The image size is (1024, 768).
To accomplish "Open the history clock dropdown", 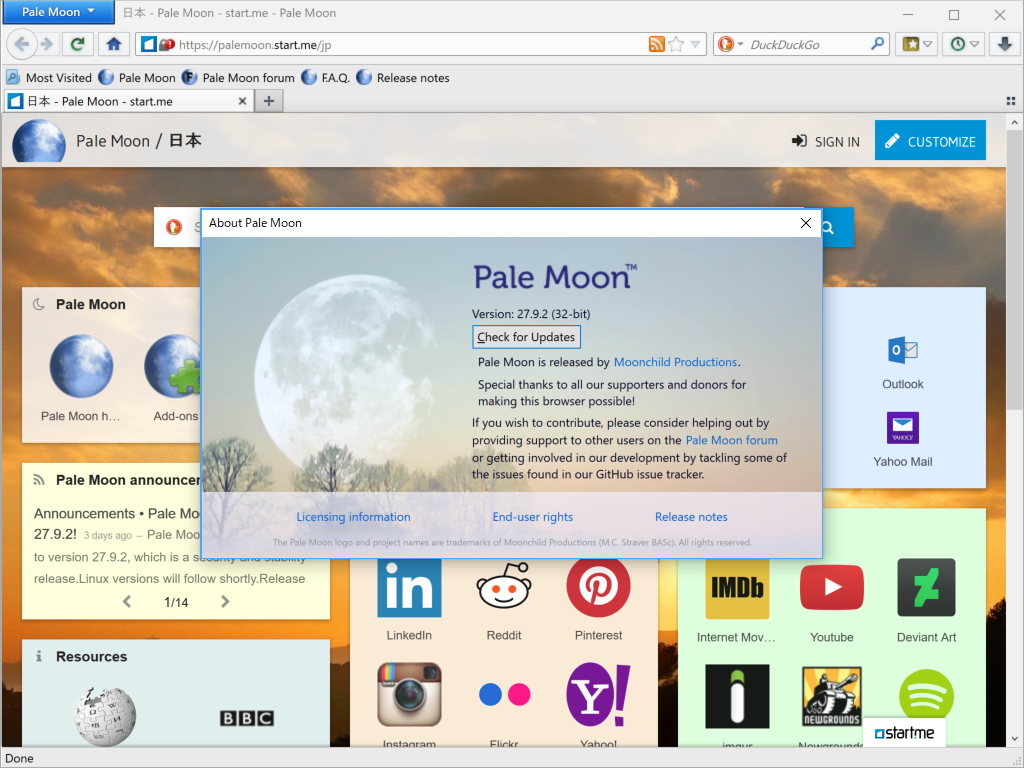I will (963, 44).
